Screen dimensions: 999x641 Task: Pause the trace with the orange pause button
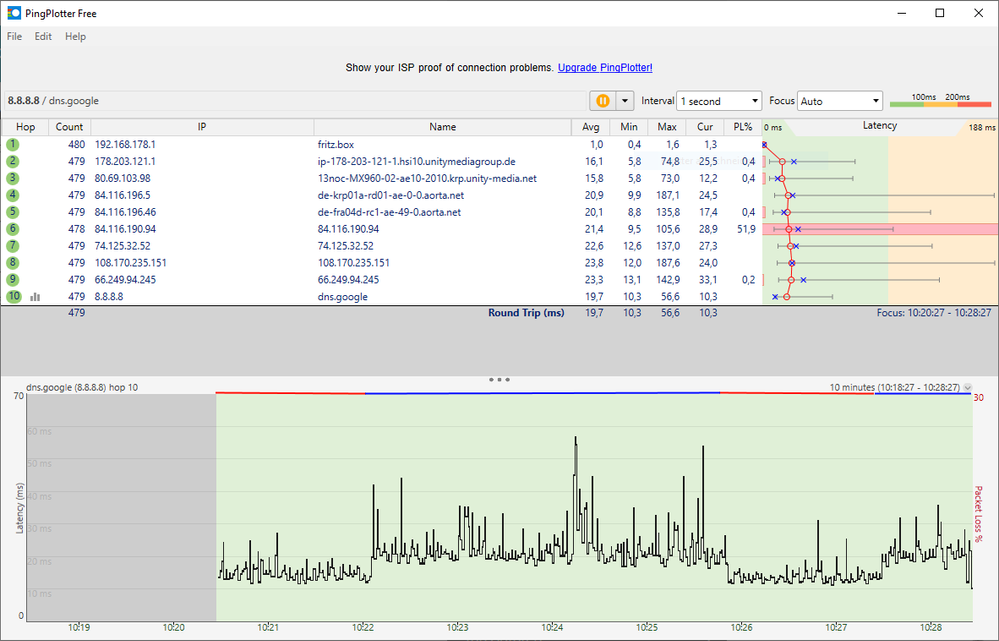coord(602,101)
